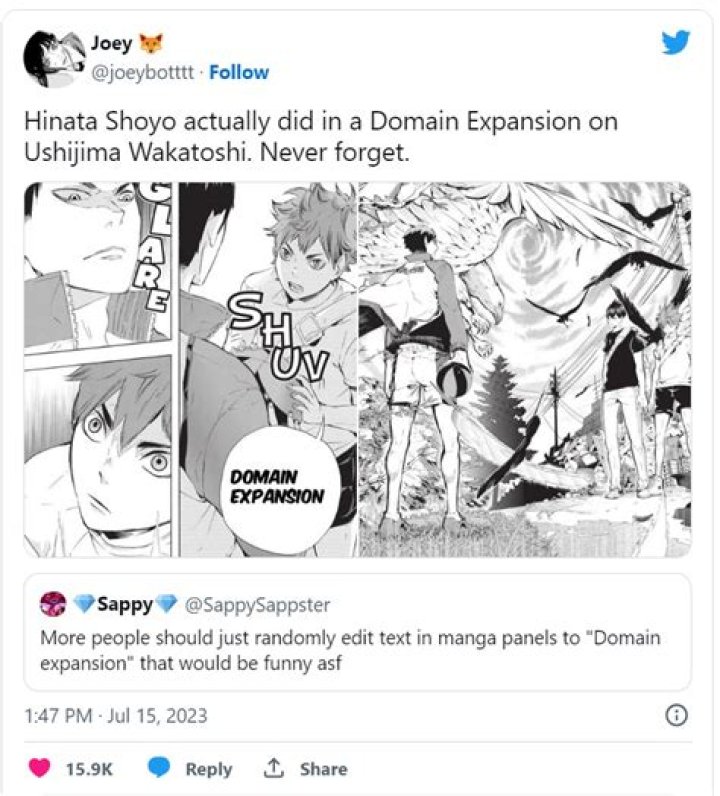Image resolution: width=720 pixels, height=796 pixels.
Task: Click Sappy's quoted tweet avatar
Action: (x=53, y=604)
